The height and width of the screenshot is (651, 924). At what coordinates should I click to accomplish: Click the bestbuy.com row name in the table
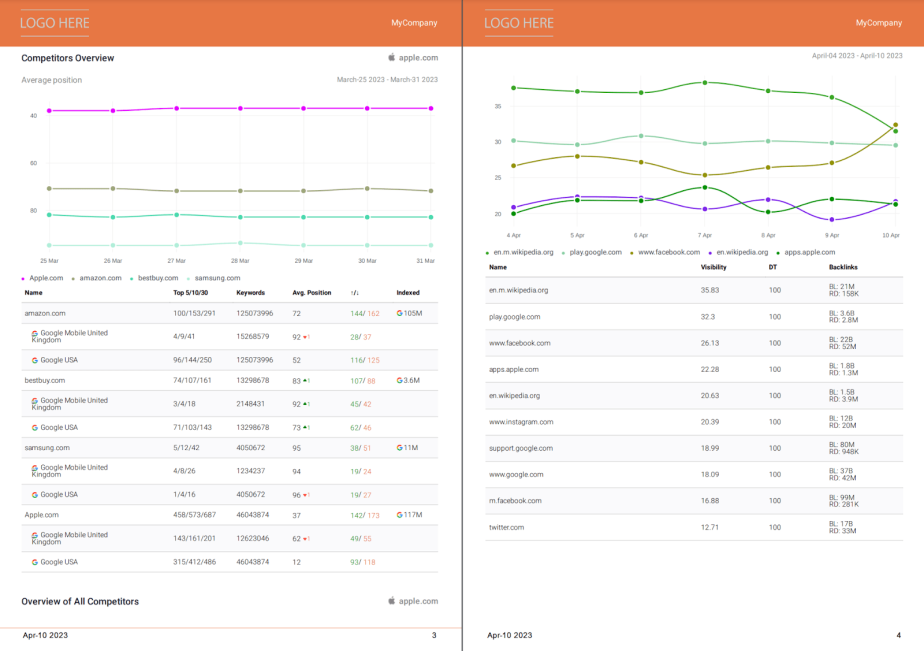point(45,381)
